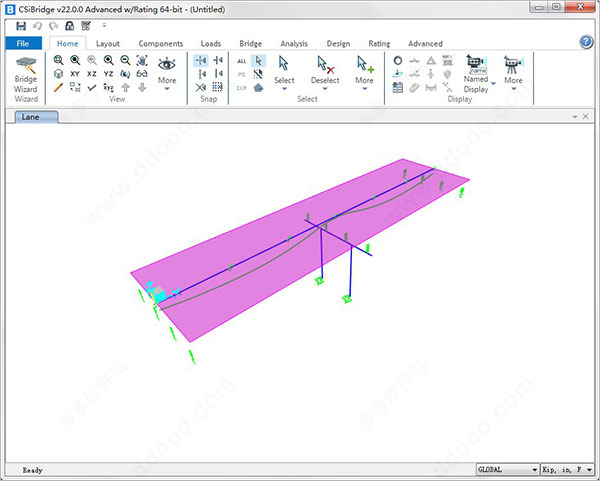Toggle snap to points and grid intersections

click(x=201, y=60)
